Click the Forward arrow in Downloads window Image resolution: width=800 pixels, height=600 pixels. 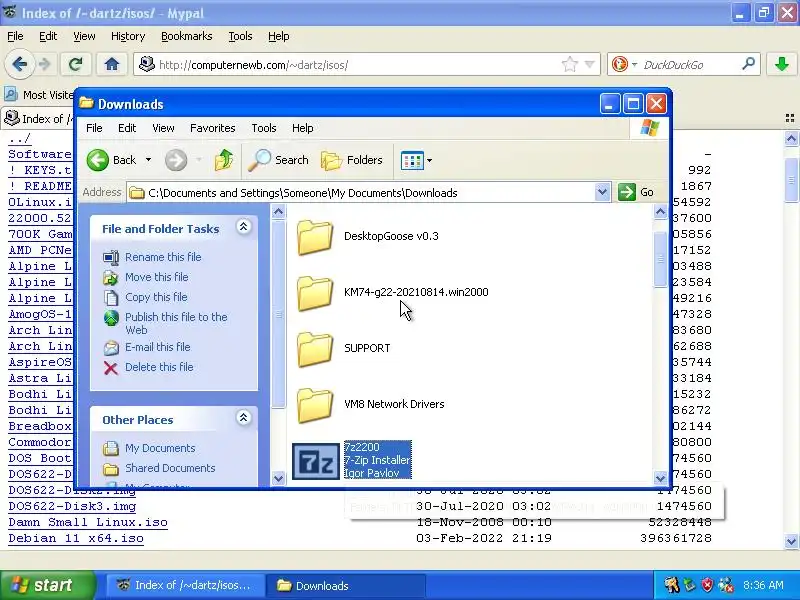tap(176, 160)
